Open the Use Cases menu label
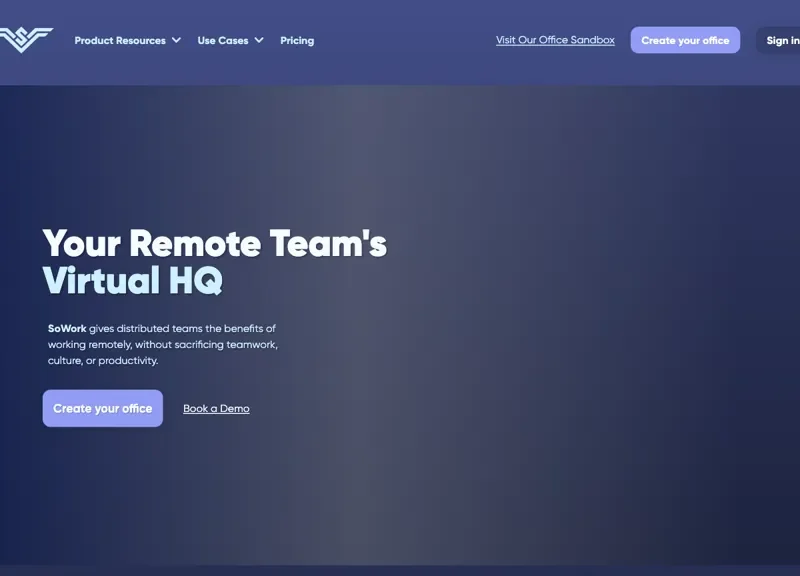The image size is (800, 576). (x=222, y=41)
